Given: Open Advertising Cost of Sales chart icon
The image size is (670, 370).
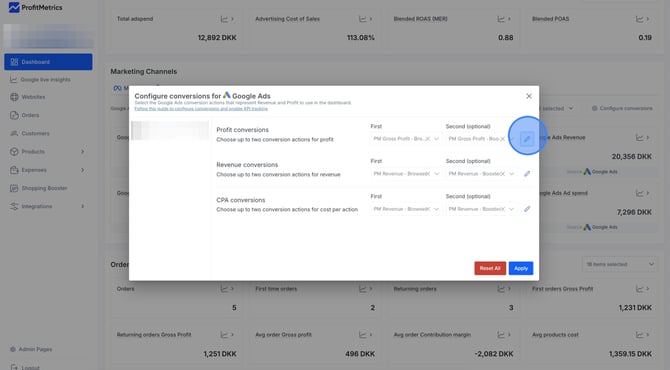Looking at the screenshot, I should coord(362,19).
